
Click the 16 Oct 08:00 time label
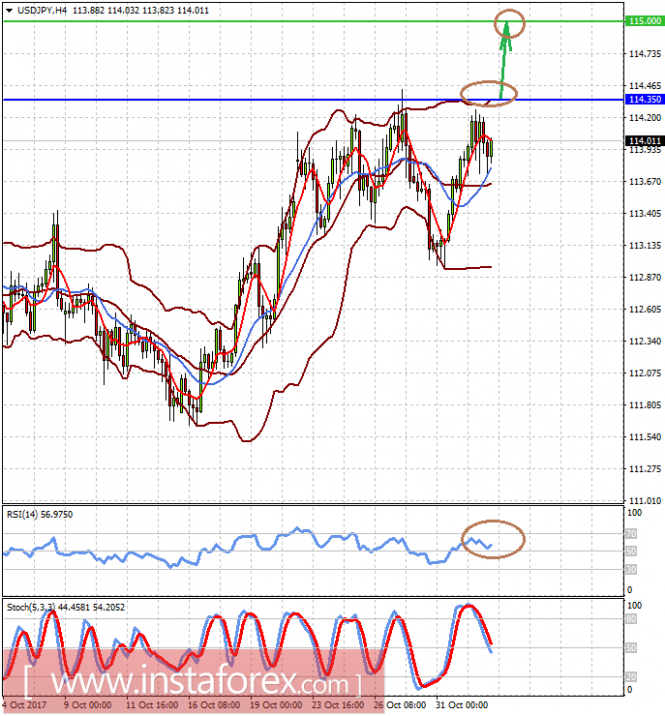[x=213, y=704]
